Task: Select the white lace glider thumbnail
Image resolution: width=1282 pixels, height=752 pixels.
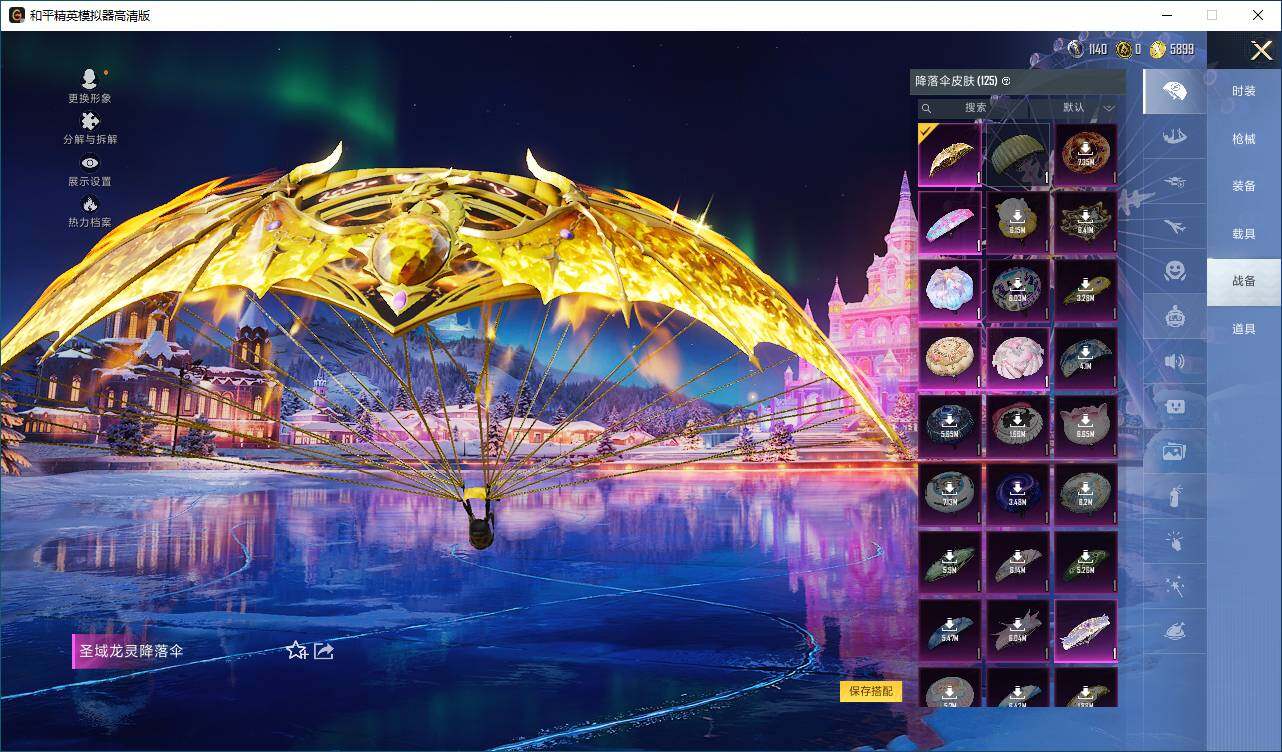Action: (1086, 631)
